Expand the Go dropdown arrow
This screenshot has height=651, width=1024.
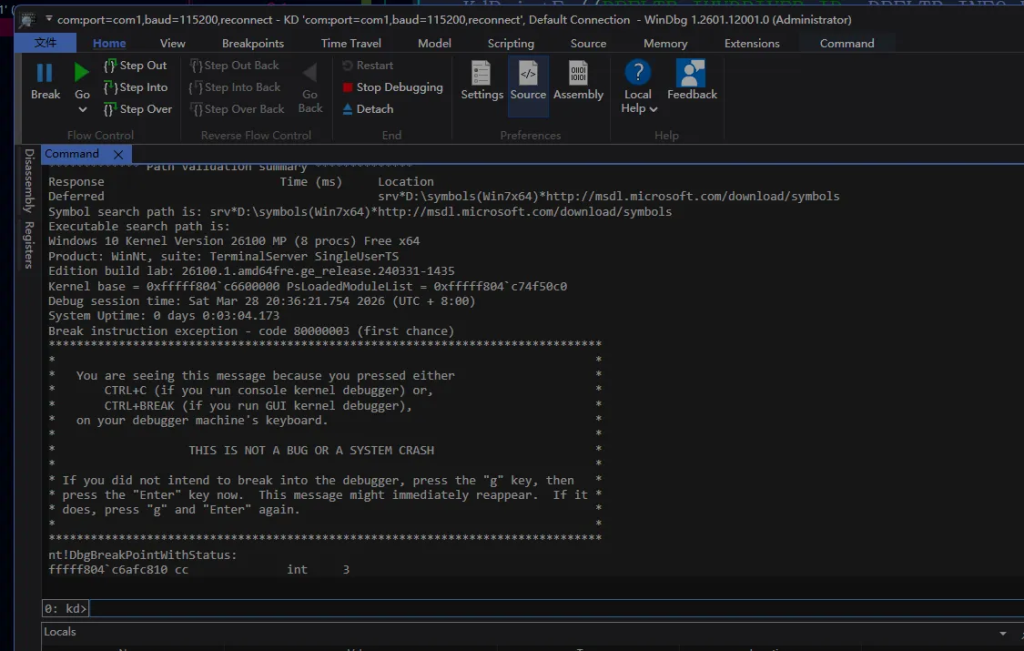point(82,109)
